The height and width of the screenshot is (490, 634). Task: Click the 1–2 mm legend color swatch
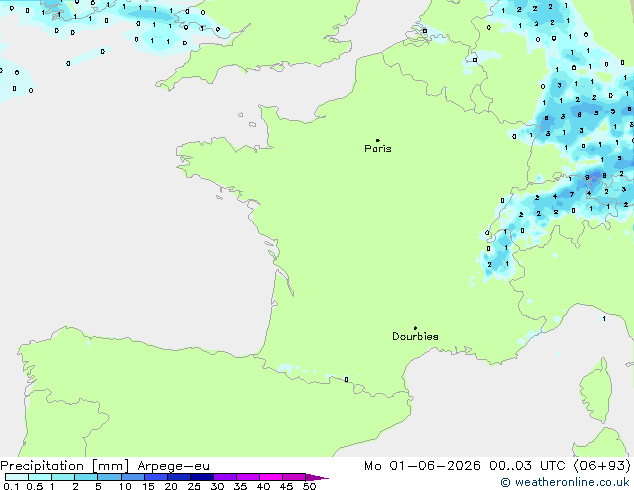tap(63, 477)
